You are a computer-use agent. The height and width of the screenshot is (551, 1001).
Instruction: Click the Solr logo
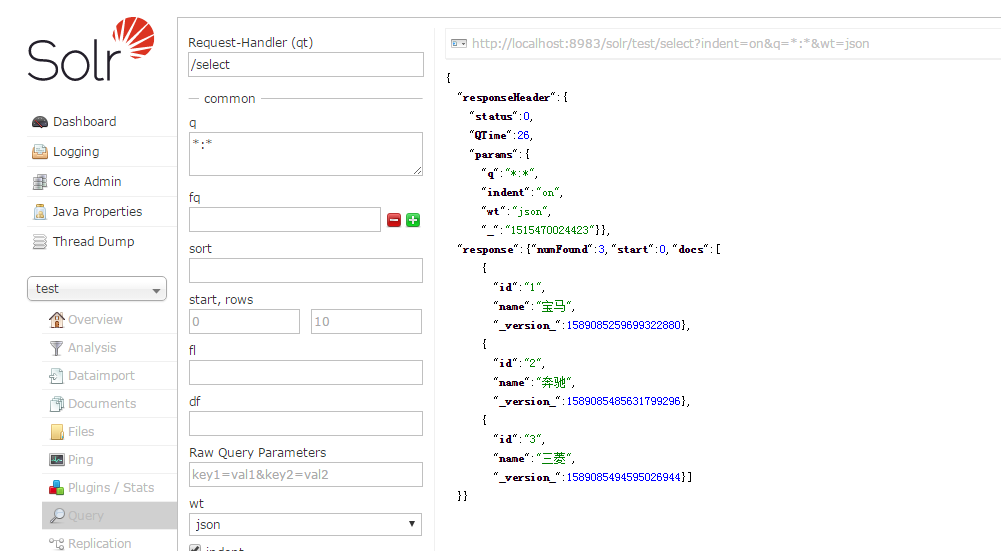[91, 49]
